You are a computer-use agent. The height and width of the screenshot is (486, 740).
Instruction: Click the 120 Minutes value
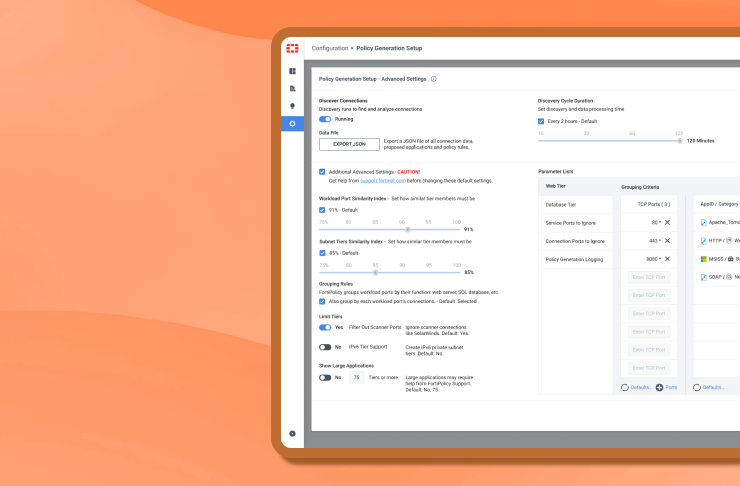700,141
